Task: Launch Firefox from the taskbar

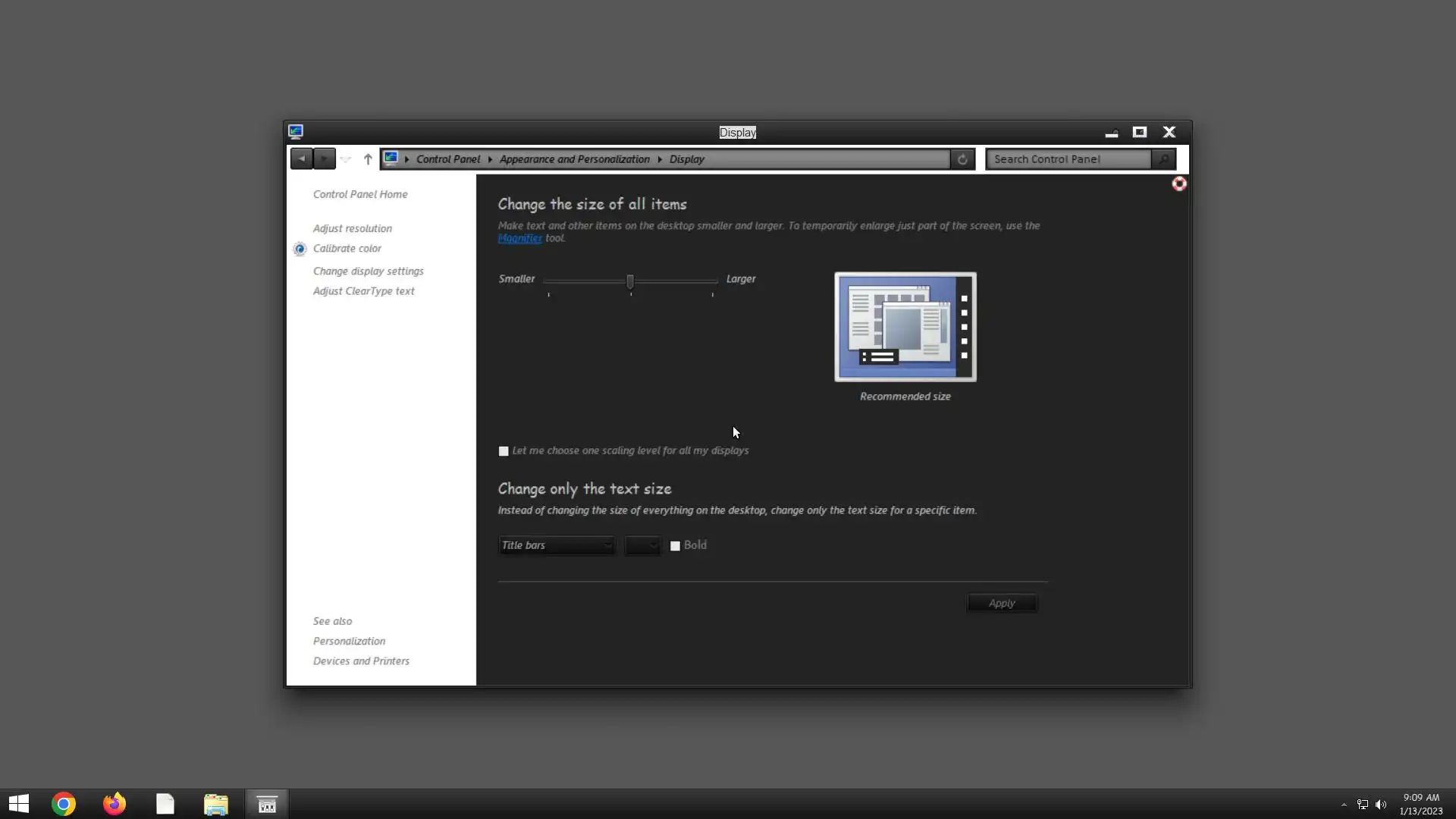Action: coord(115,804)
